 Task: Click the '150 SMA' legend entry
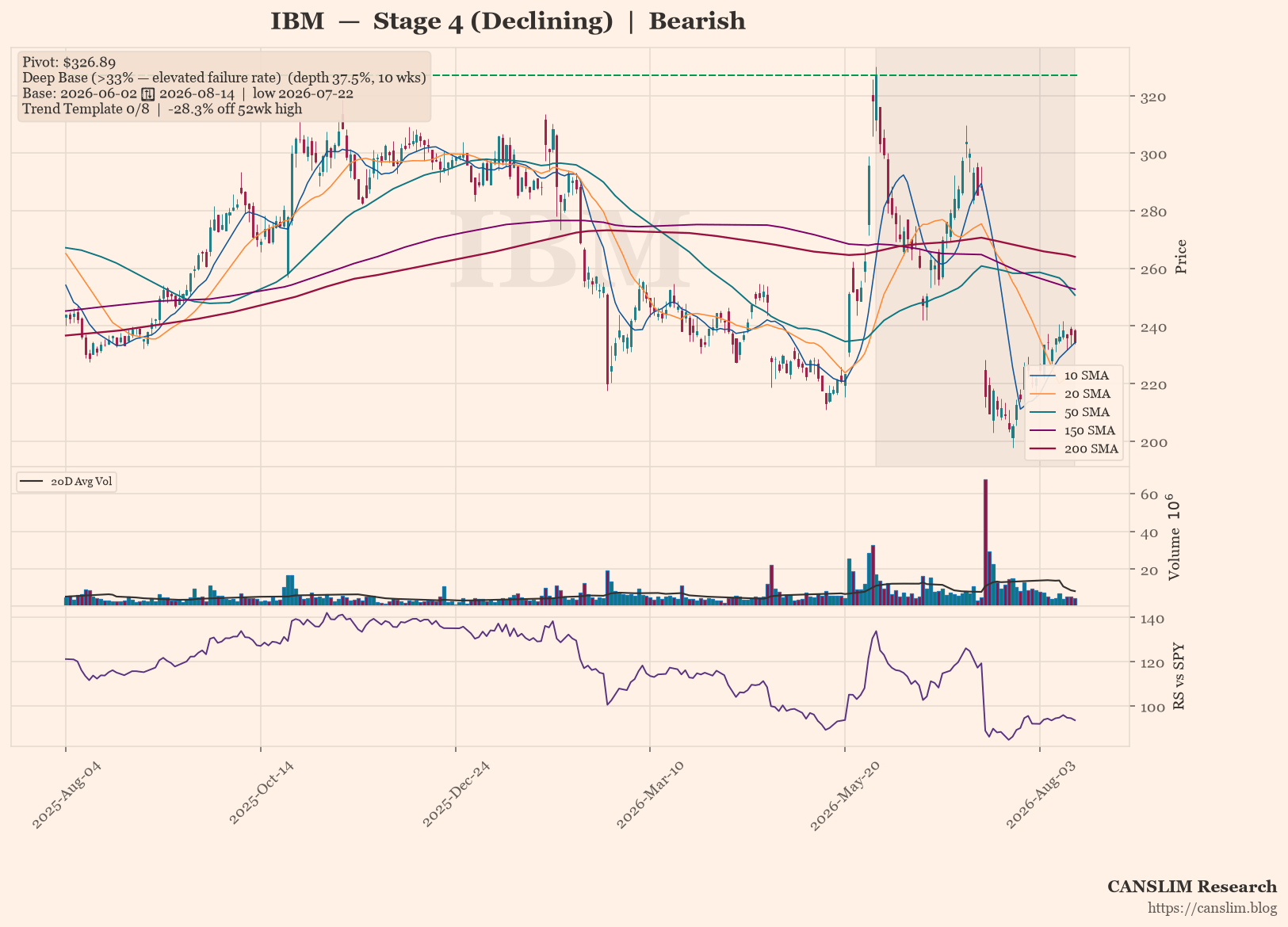click(1074, 430)
